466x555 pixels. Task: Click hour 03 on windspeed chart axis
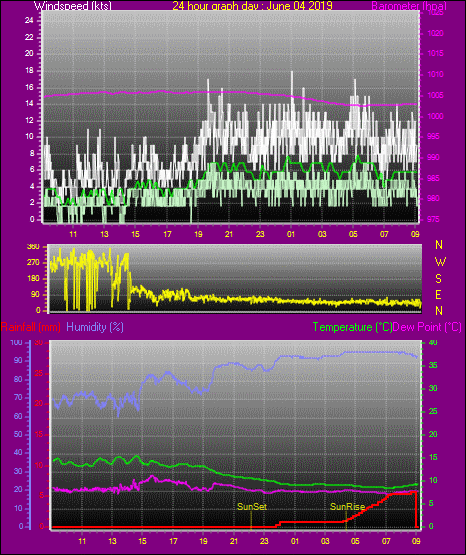(x=322, y=234)
